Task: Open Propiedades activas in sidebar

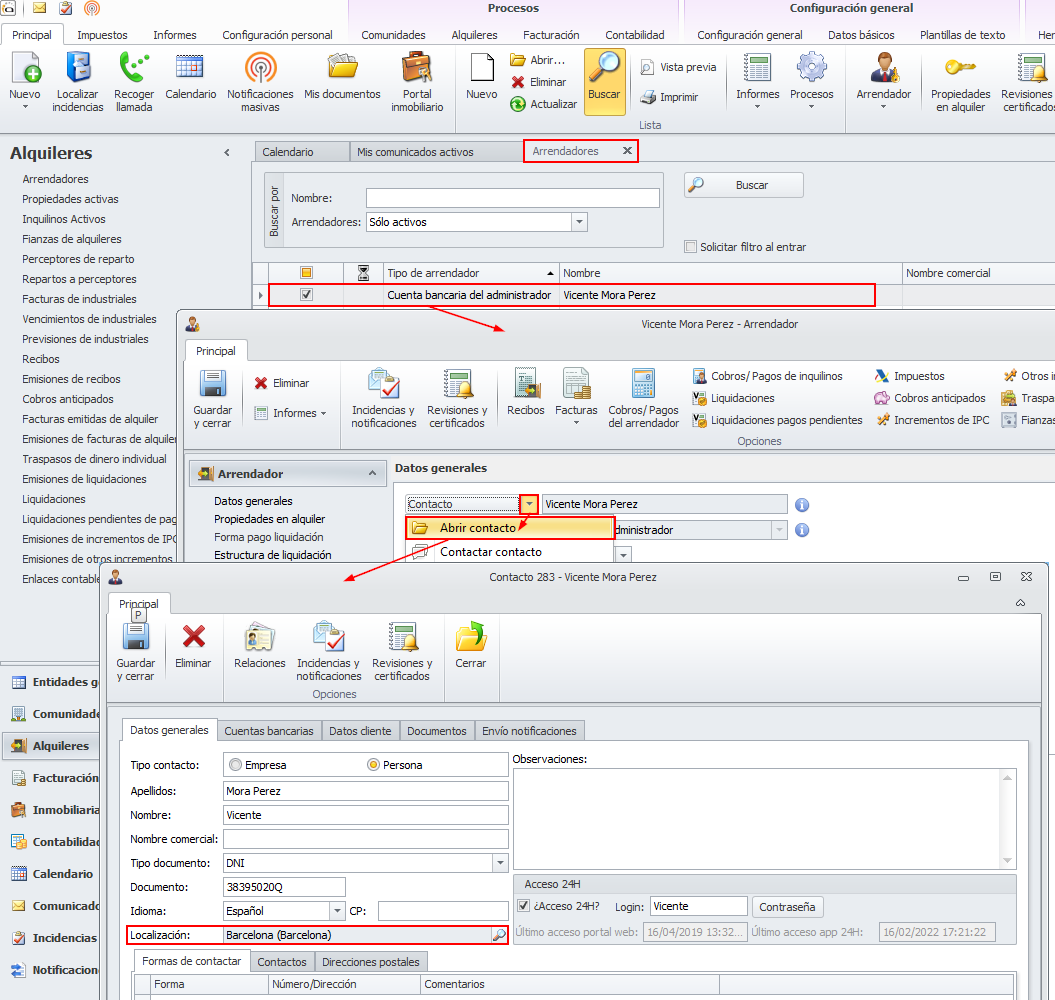Action: pyautogui.click(x=70, y=199)
